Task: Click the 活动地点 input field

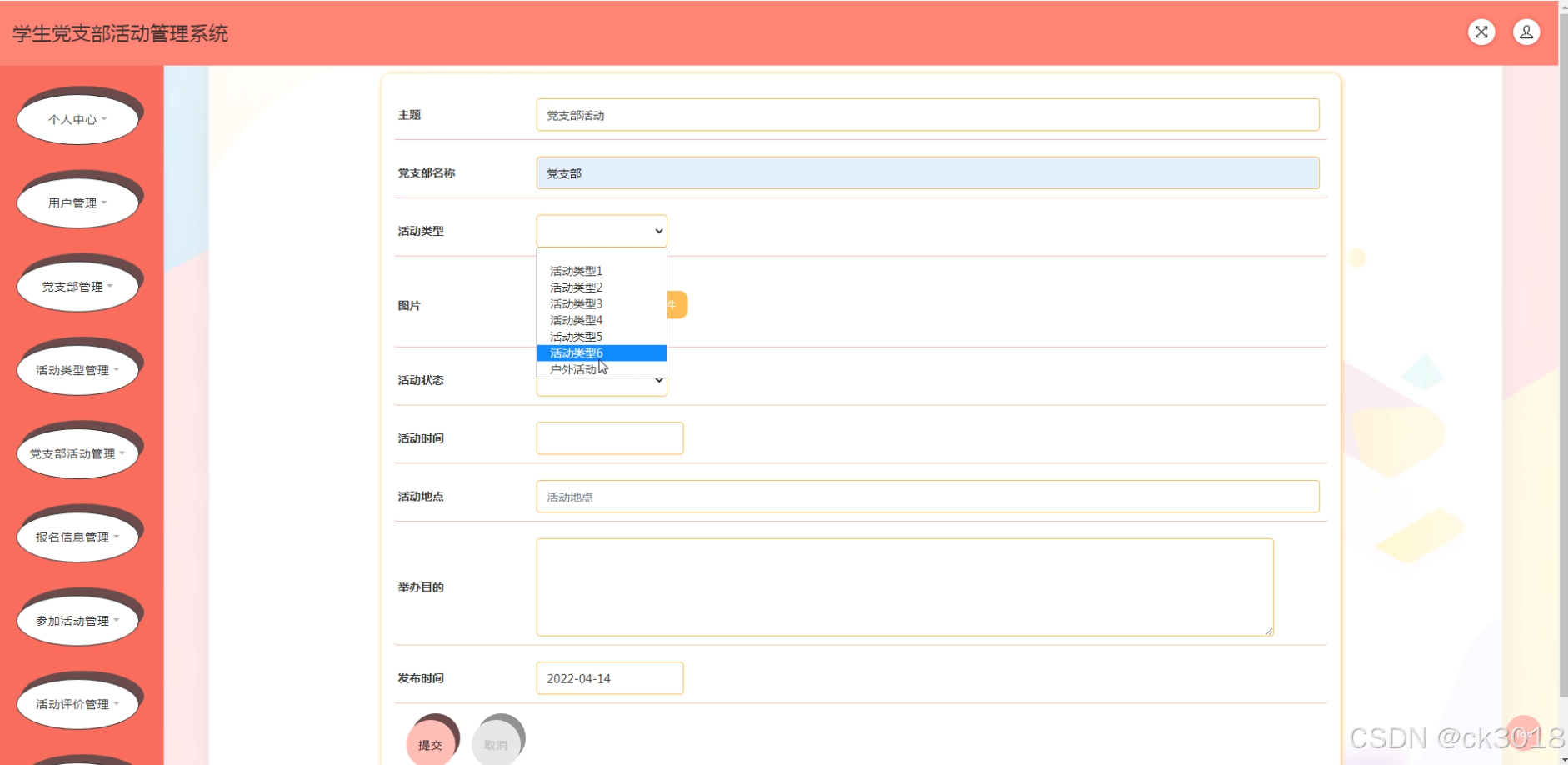Action: point(927,497)
